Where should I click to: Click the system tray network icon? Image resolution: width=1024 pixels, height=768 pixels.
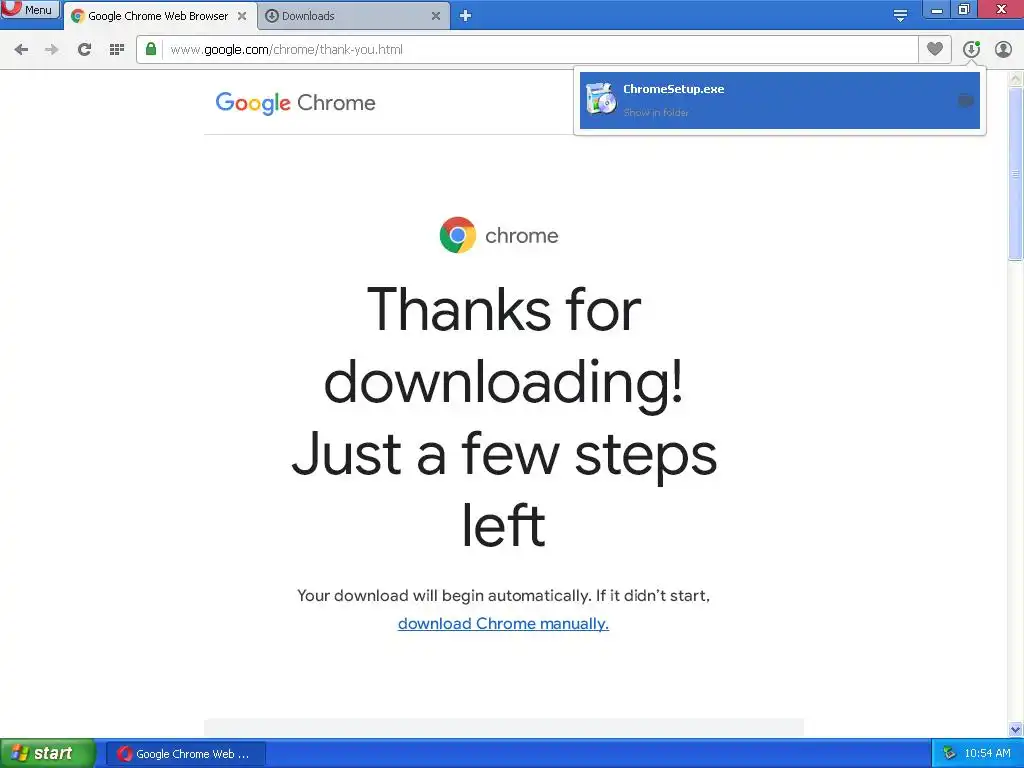949,754
